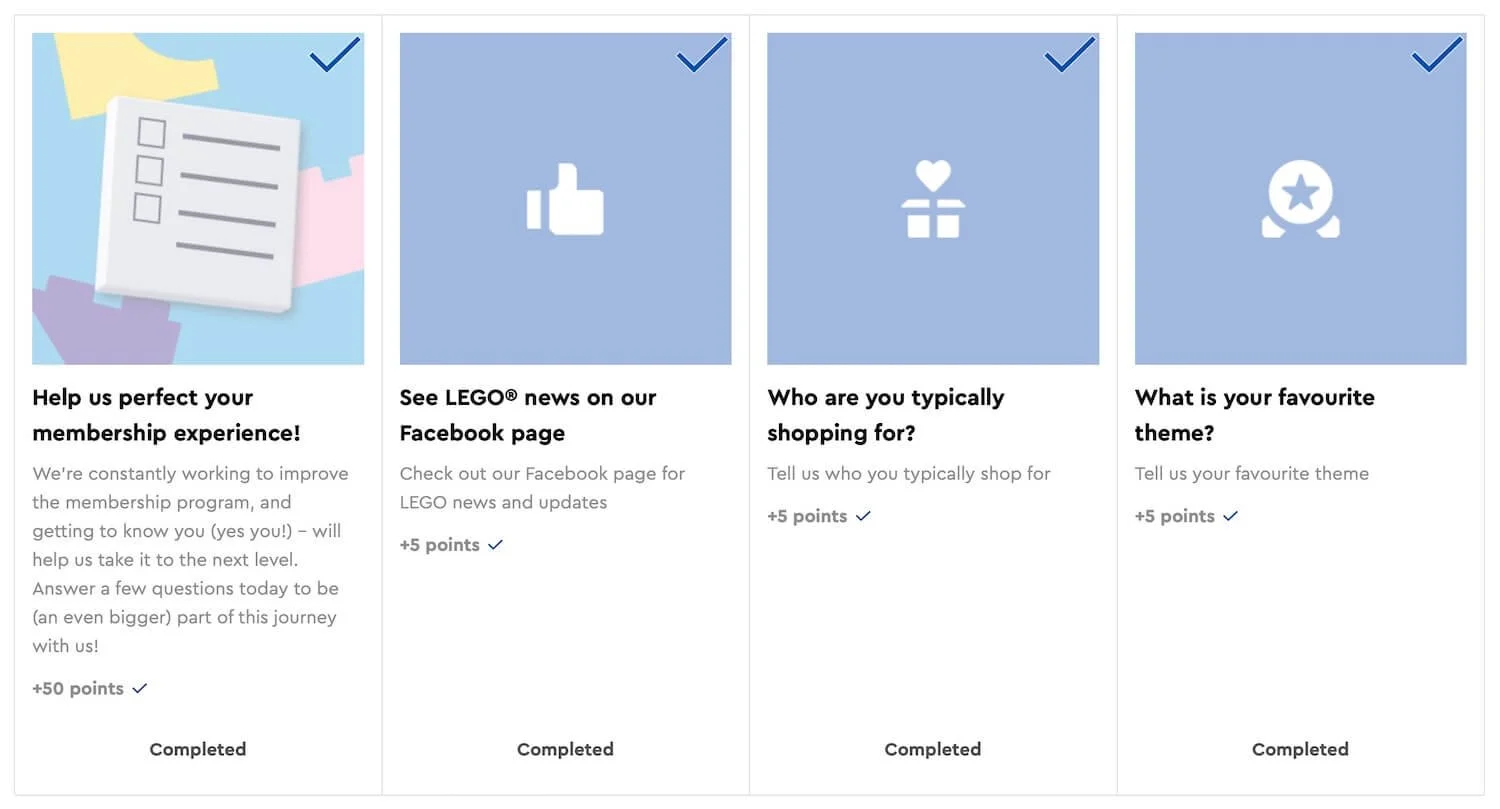Select 'Who are you typically shopping for?' heading
Viewport: 1500px width, 809px height.
[x=886, y=415]
